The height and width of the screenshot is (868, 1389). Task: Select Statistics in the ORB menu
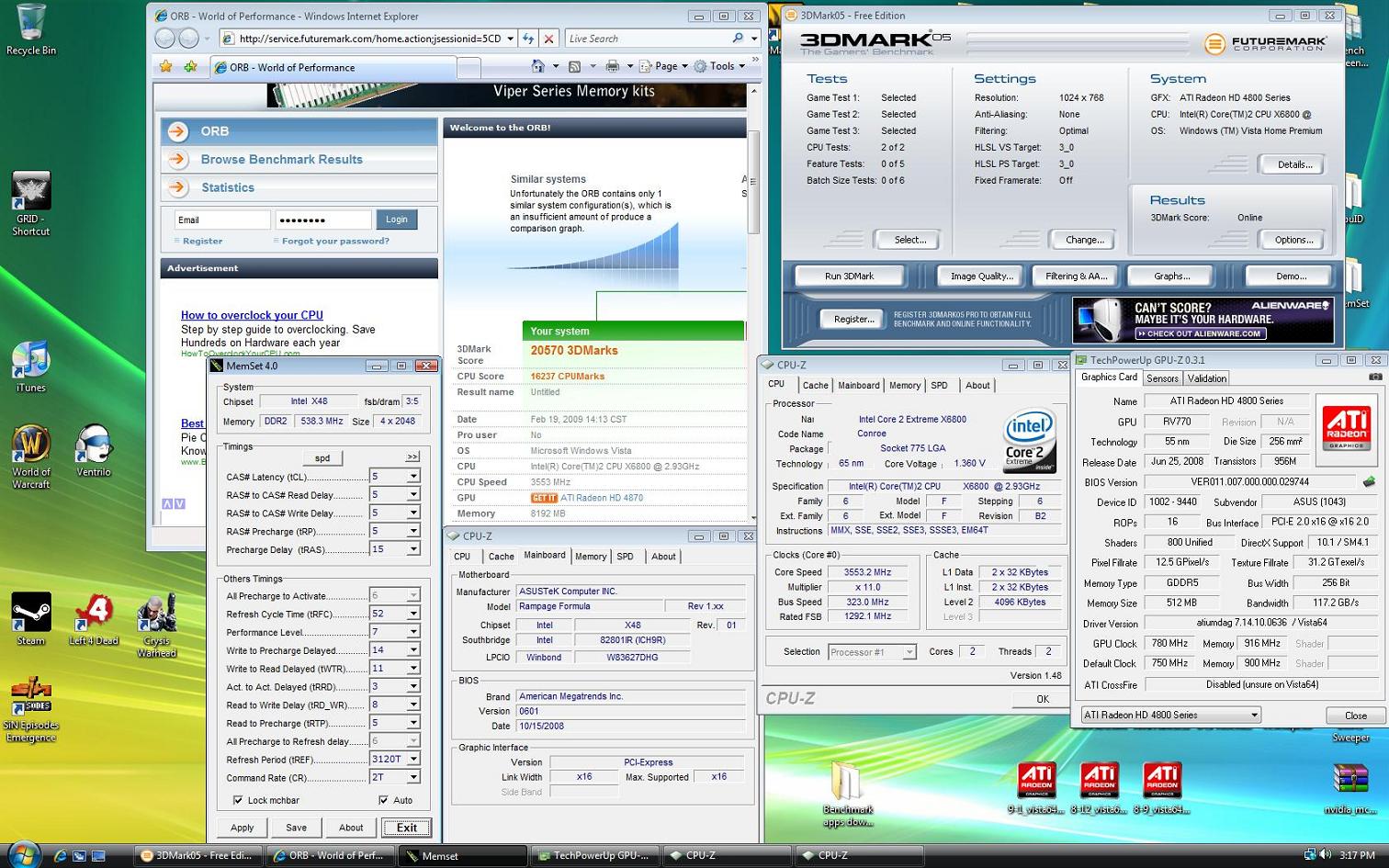pos(228,187)
